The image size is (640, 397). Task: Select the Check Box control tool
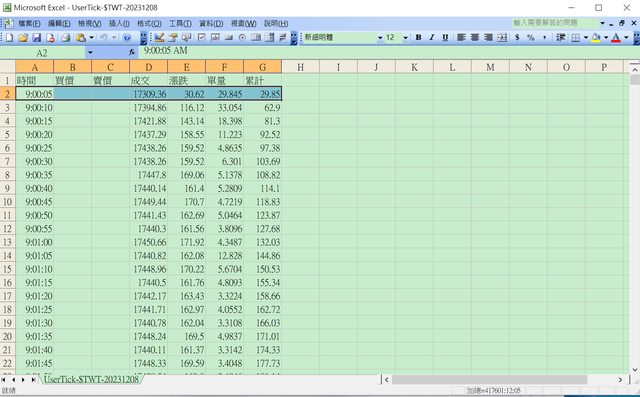202,38
